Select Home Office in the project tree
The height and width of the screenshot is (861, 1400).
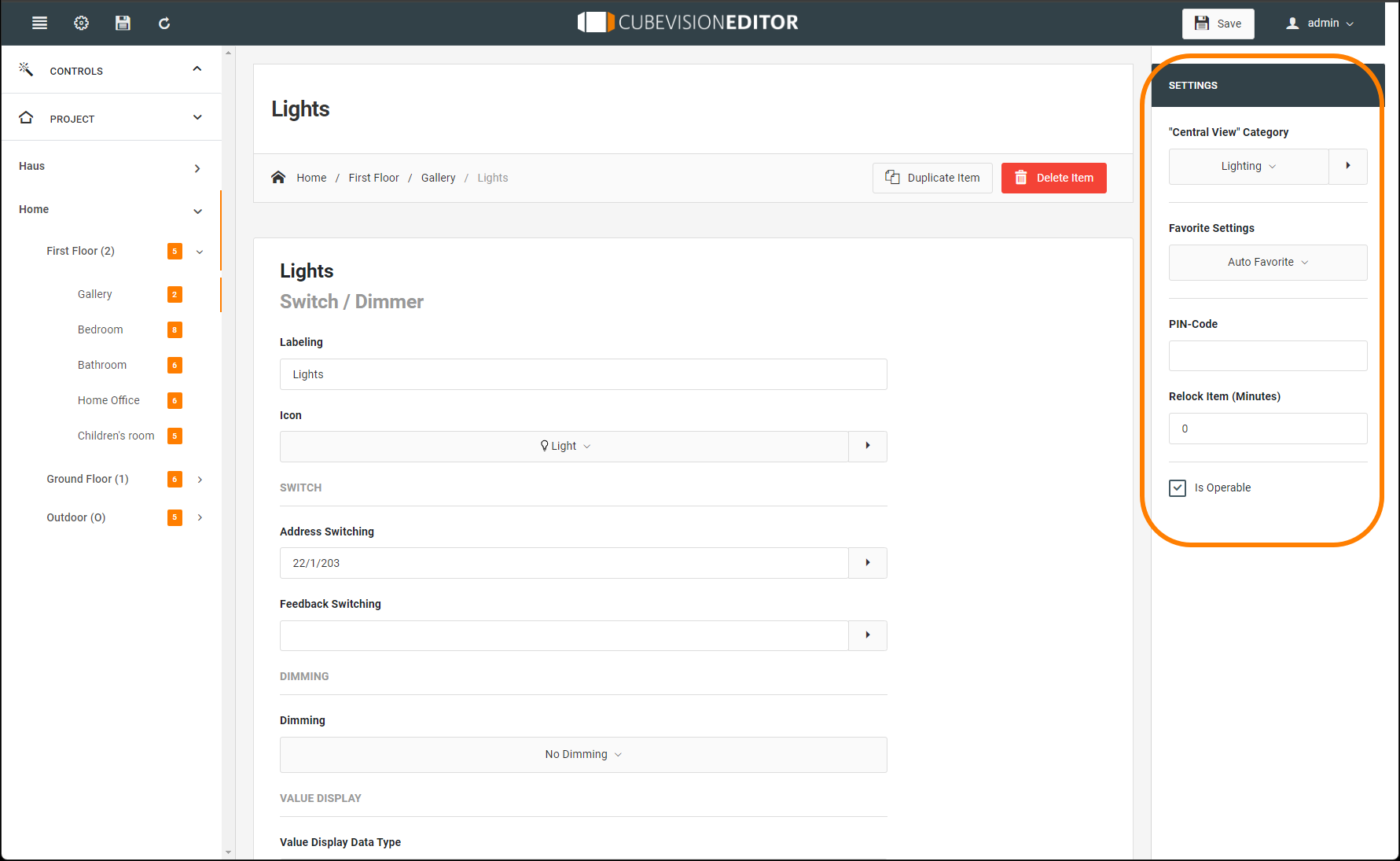pyautogui.click(x=108, y=400)
